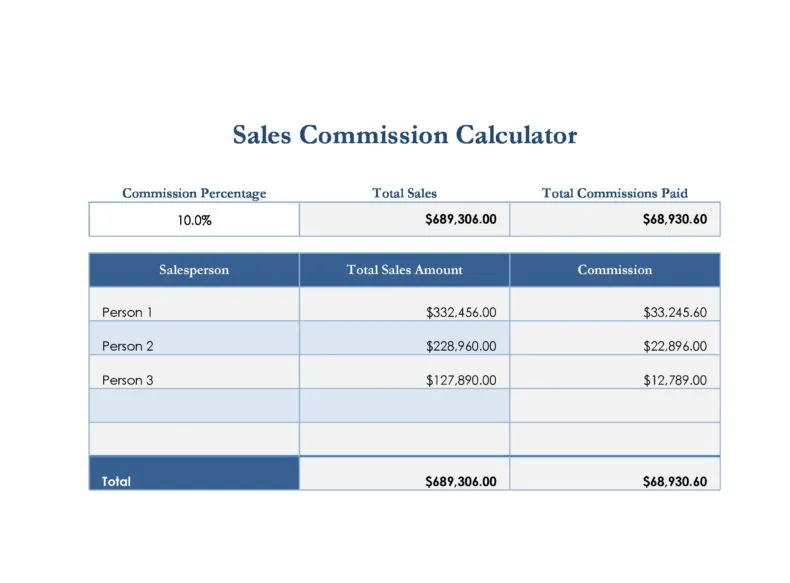790x583 pixels.
Task: Click Person 2 sales amount $228,960.00
Action: [404, 338]
